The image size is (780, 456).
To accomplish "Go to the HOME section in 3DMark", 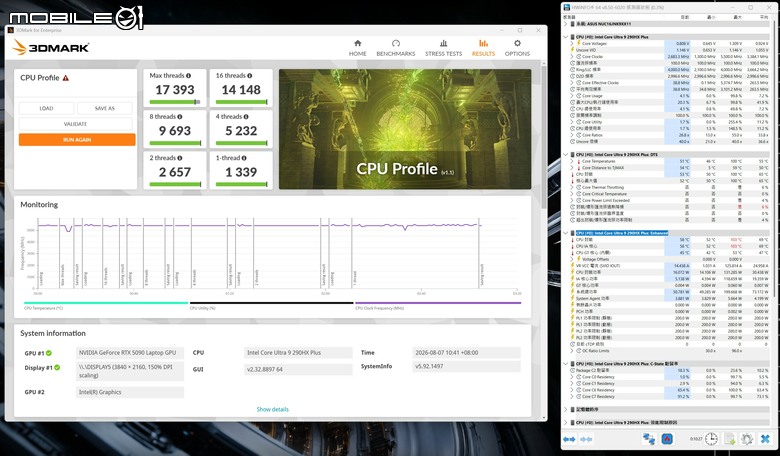I will [x=357, y=48].
